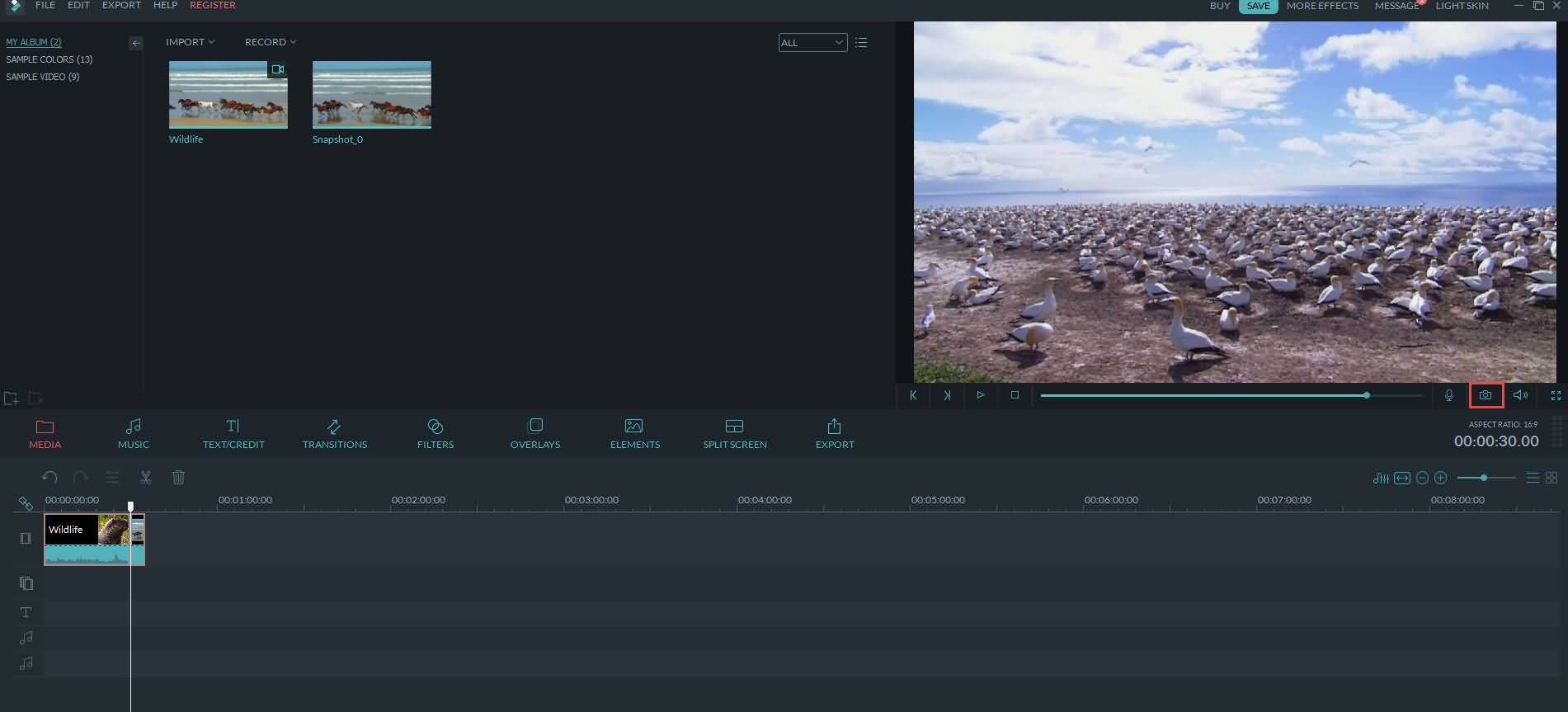Open the Transitions tab
The height and width of the screenshot is (712, 1568).
335,434
